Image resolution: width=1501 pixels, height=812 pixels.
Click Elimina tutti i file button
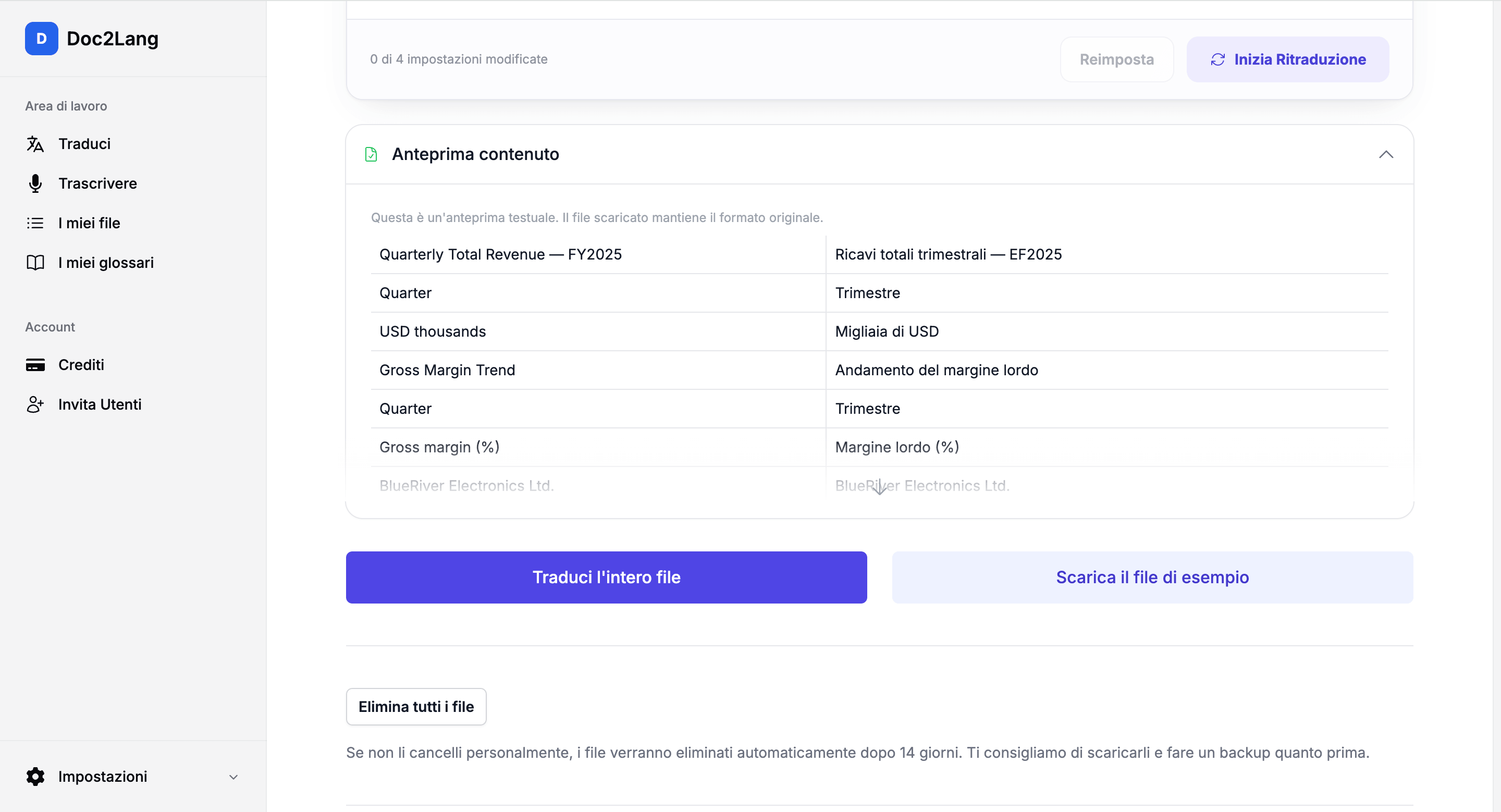point(416,707)
